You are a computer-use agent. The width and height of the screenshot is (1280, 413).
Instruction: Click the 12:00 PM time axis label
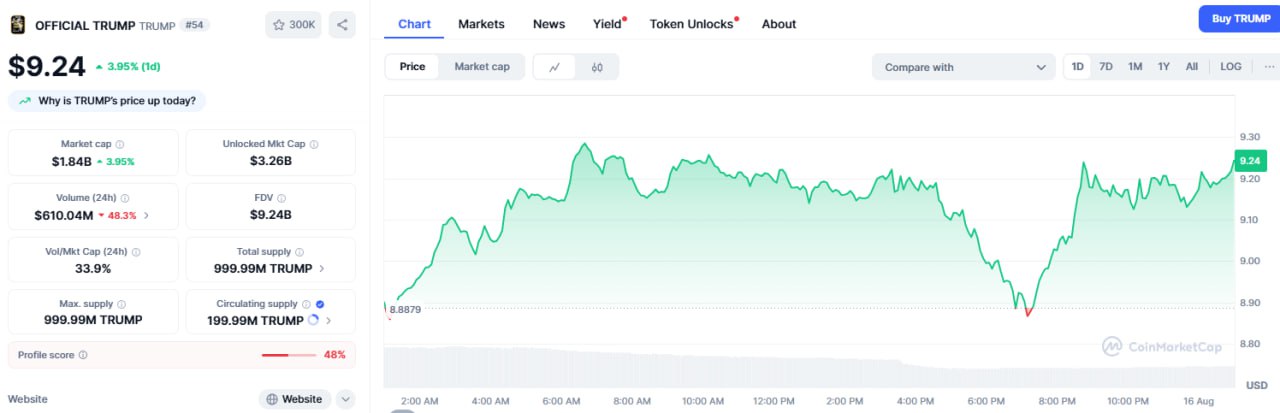click(774, 401)
